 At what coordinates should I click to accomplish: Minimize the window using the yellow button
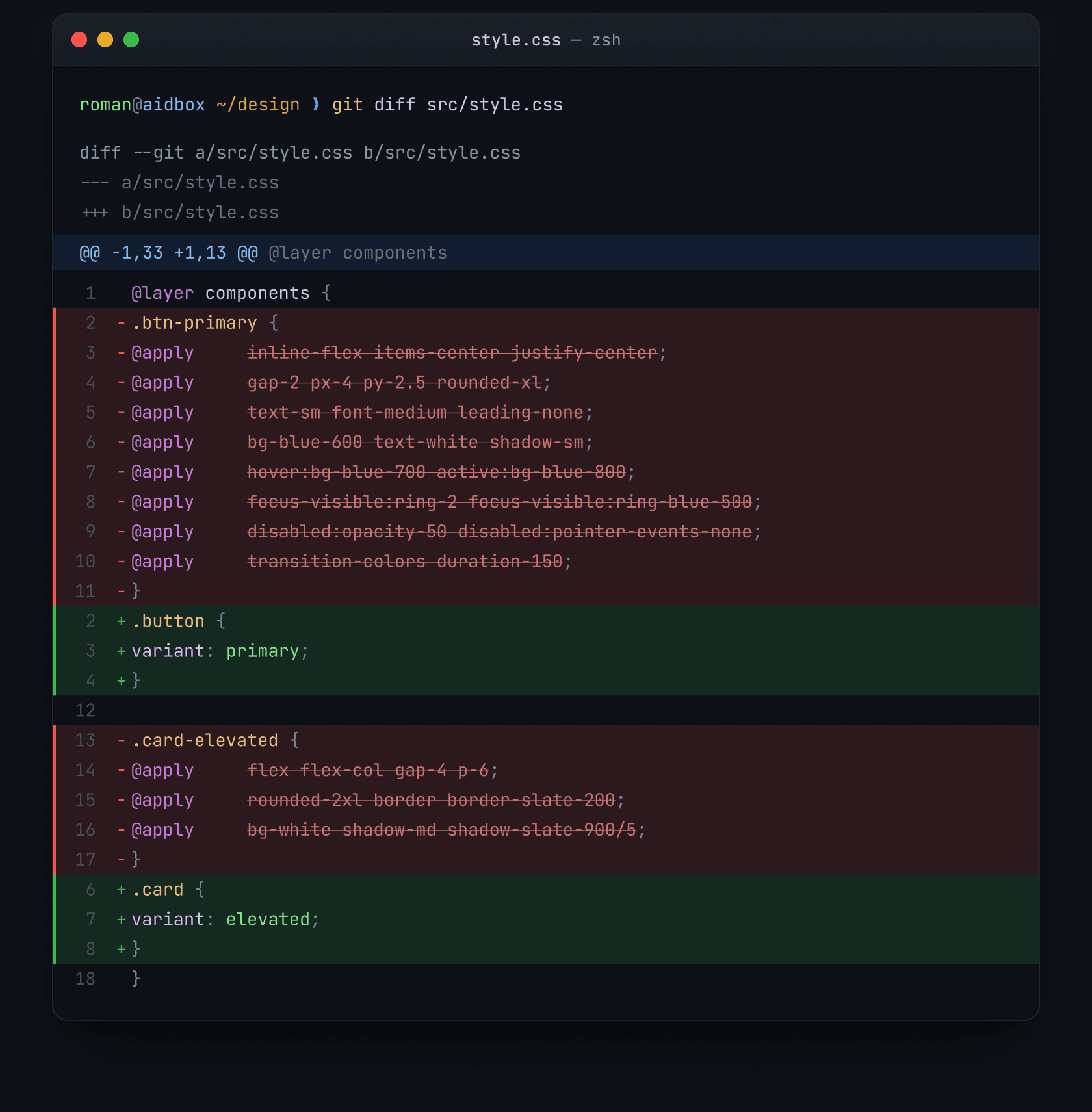[x=105, y=40]
